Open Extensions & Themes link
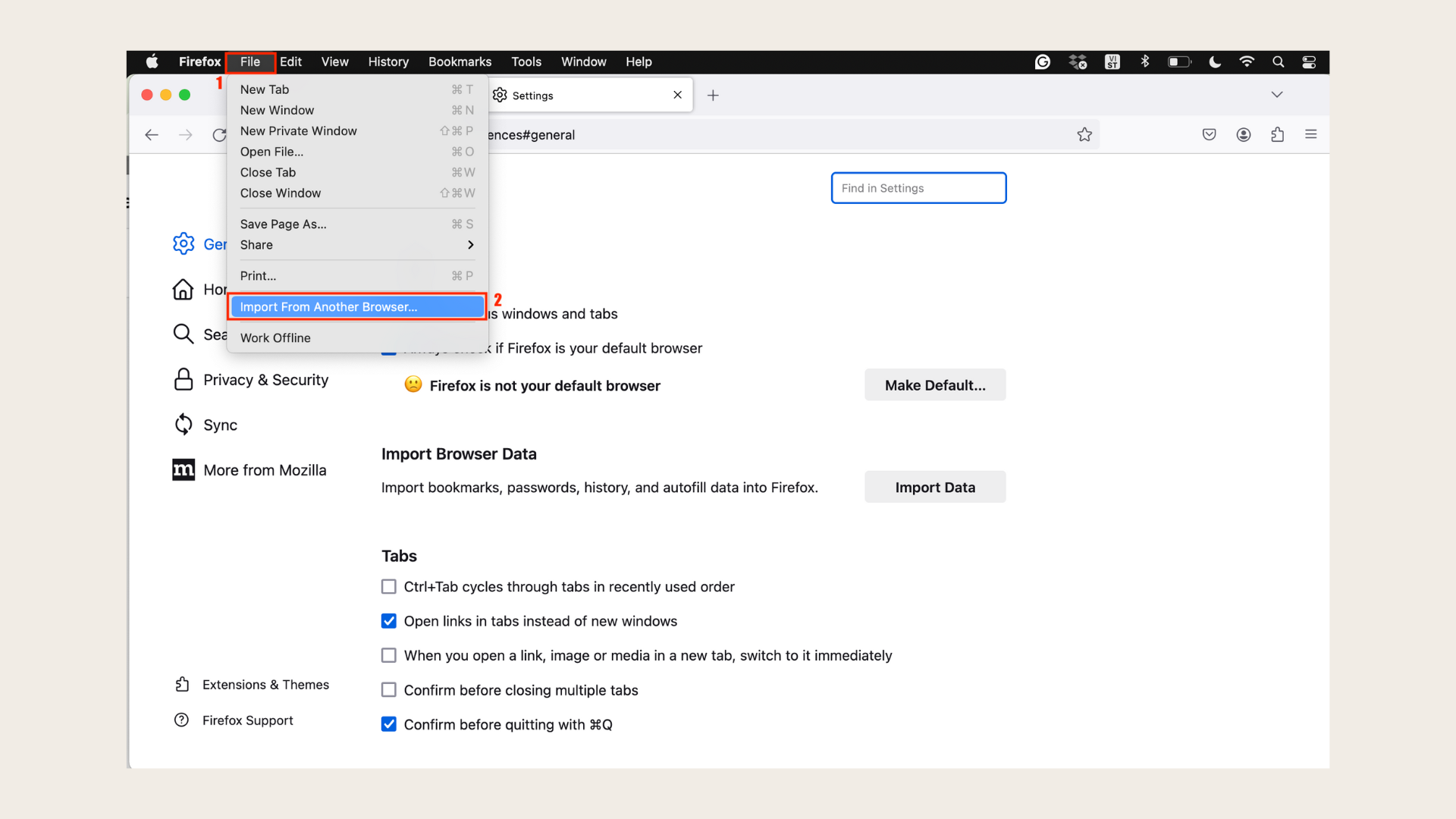The height and width of the screenshot is (819, 1456). coord(265,685)
